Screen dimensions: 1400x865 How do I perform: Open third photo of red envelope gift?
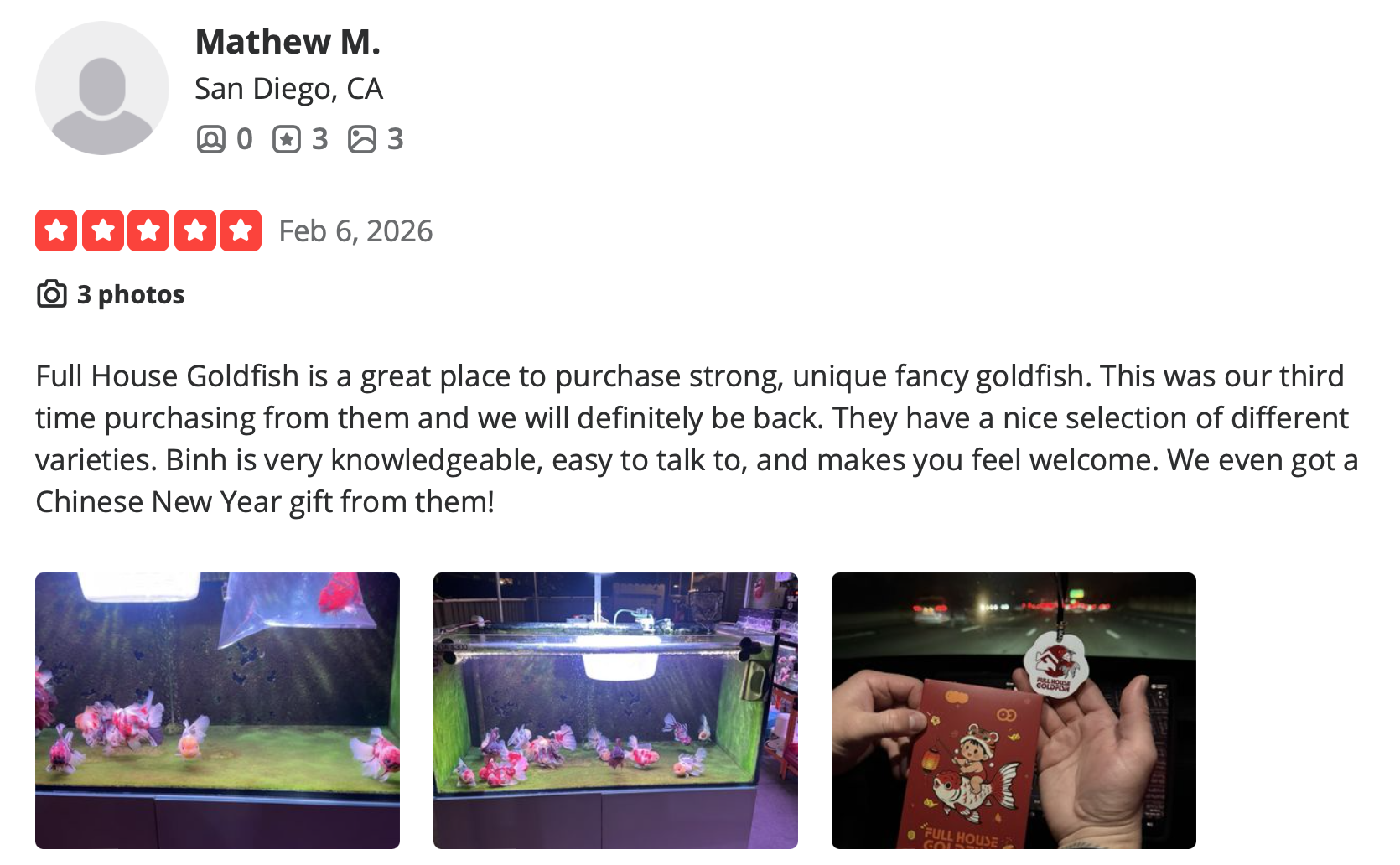pos(1014,711)
